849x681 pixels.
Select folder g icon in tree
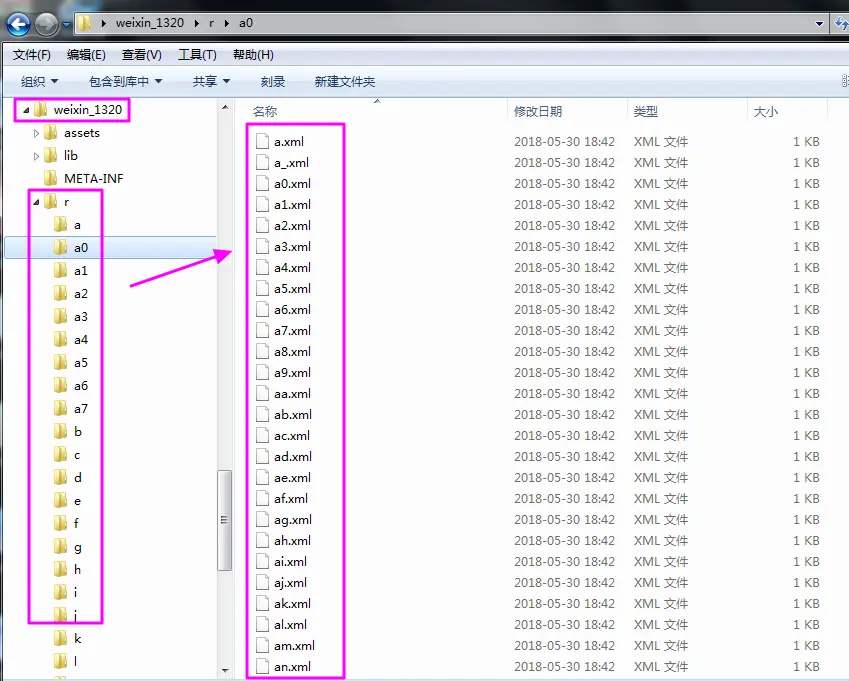[x=61, y=547]
